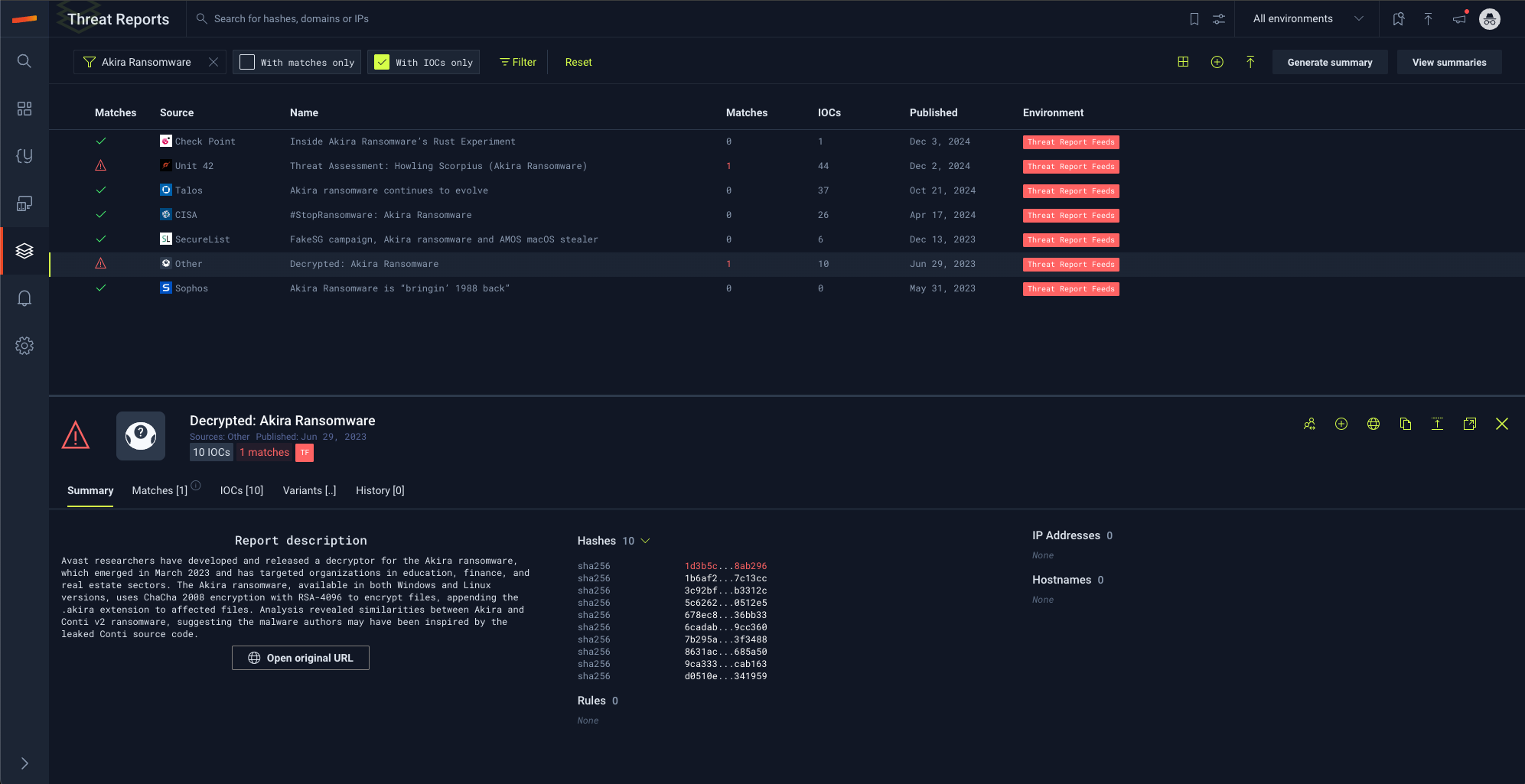
Task: Reset the filters
Action: pos(578,62)
